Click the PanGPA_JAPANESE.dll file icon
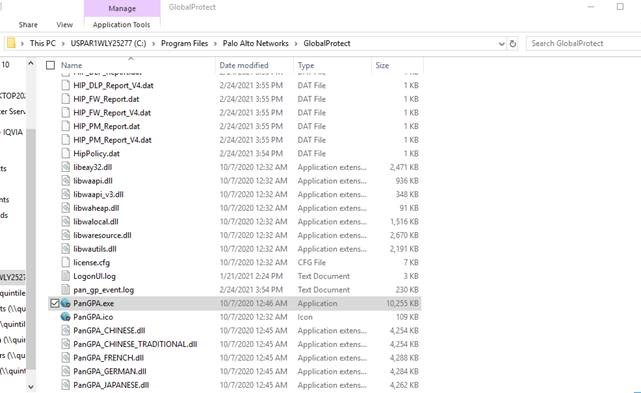 [65, 385]
